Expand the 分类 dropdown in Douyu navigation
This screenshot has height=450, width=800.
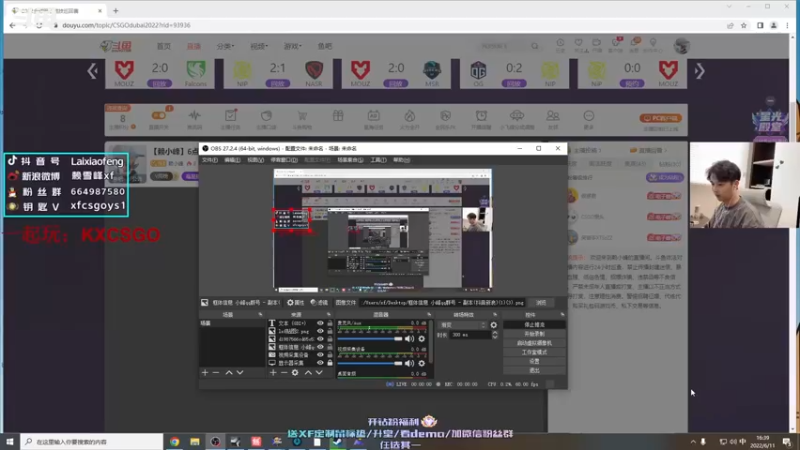[225, 46]
